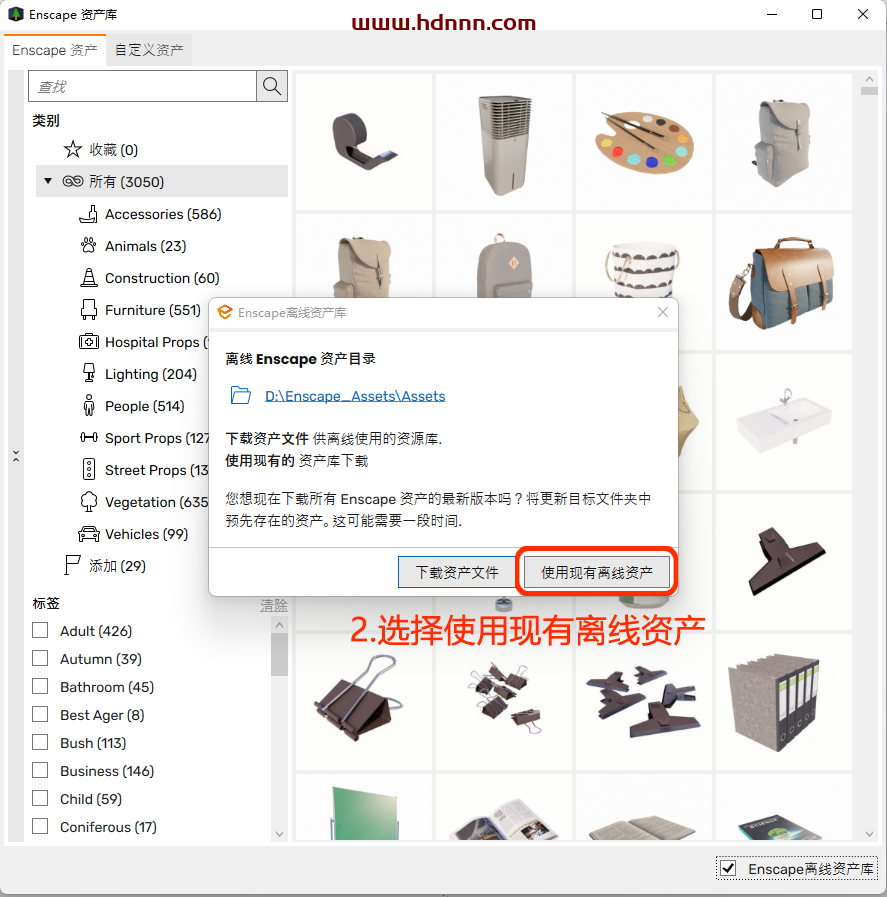The height and width of the screenshot is (897, 887).
Task: Check the Child (59) tag
Action: [40, 799]
